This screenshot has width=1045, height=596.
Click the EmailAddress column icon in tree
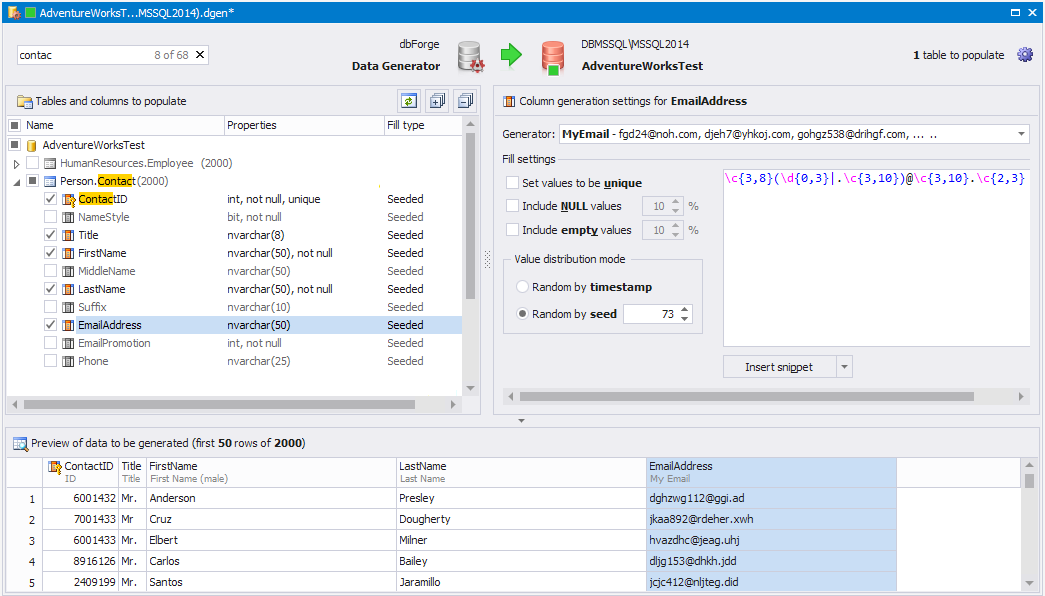(68, 325)
